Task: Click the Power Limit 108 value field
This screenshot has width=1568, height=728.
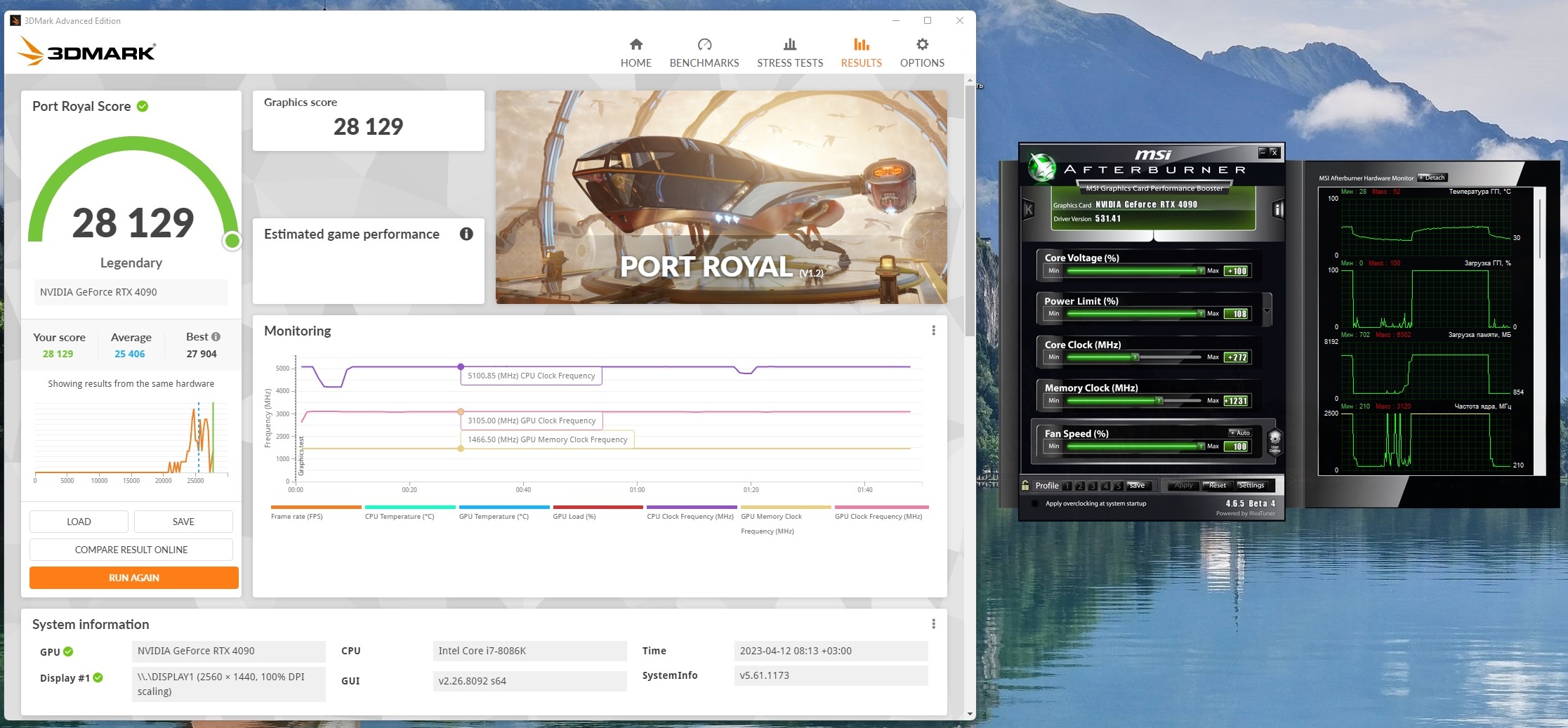Action: (1237, 314)
